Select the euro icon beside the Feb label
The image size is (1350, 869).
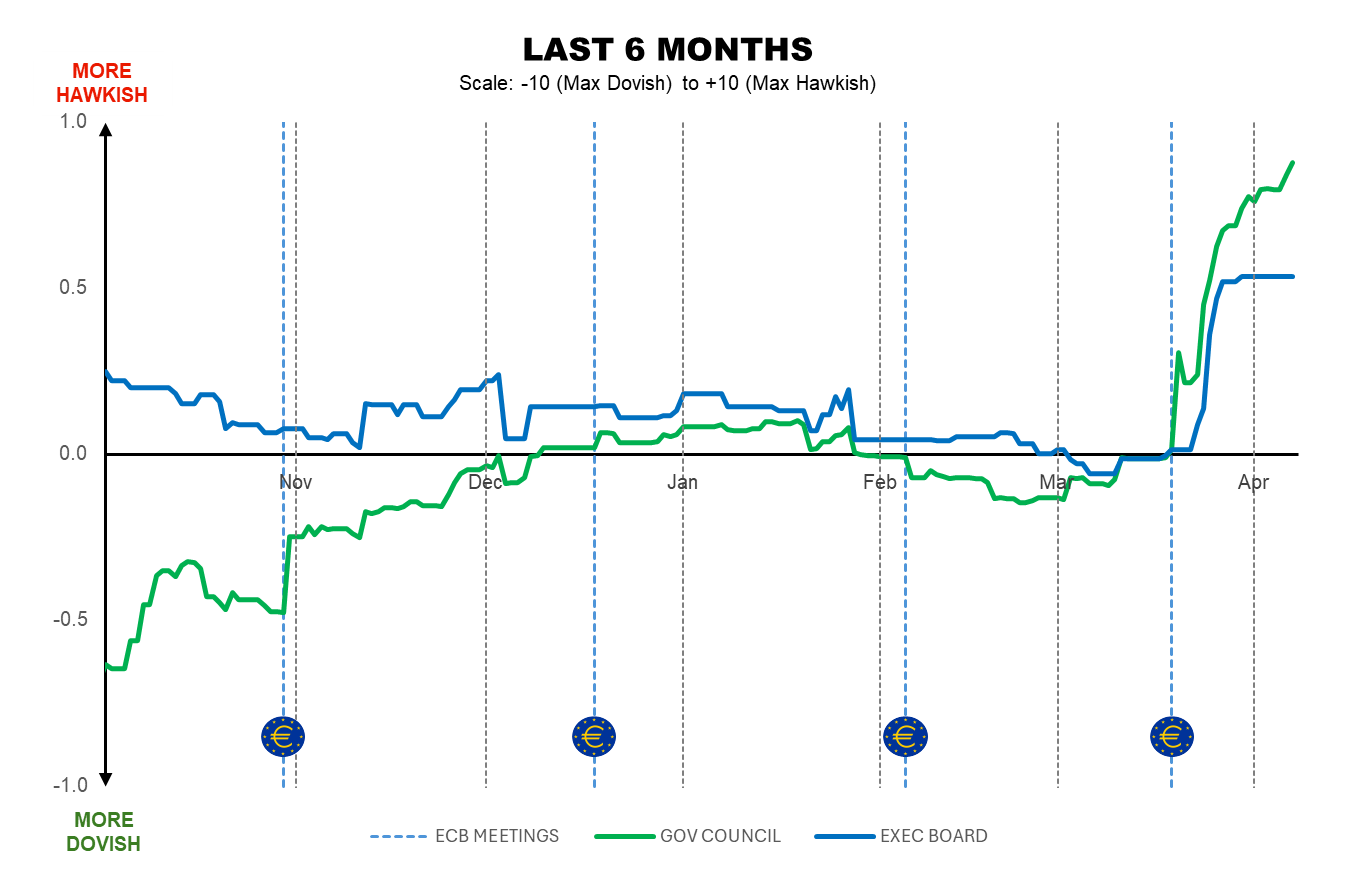(x=905, y=737)
